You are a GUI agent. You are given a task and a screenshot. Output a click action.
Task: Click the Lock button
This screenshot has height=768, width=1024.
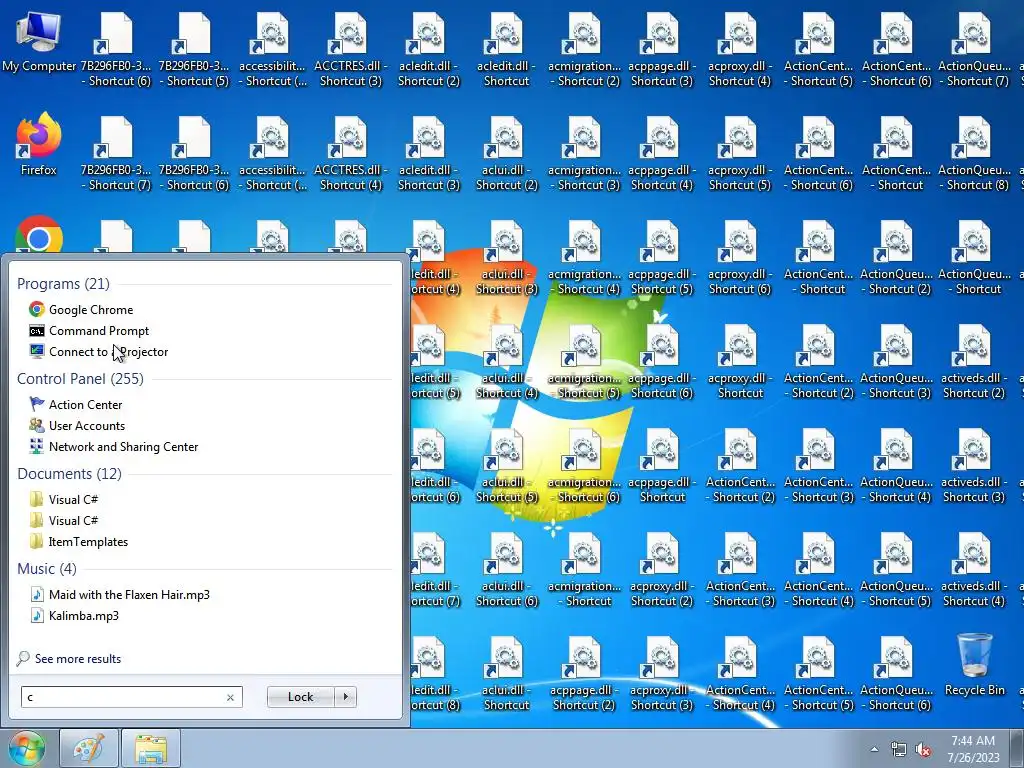300,697
